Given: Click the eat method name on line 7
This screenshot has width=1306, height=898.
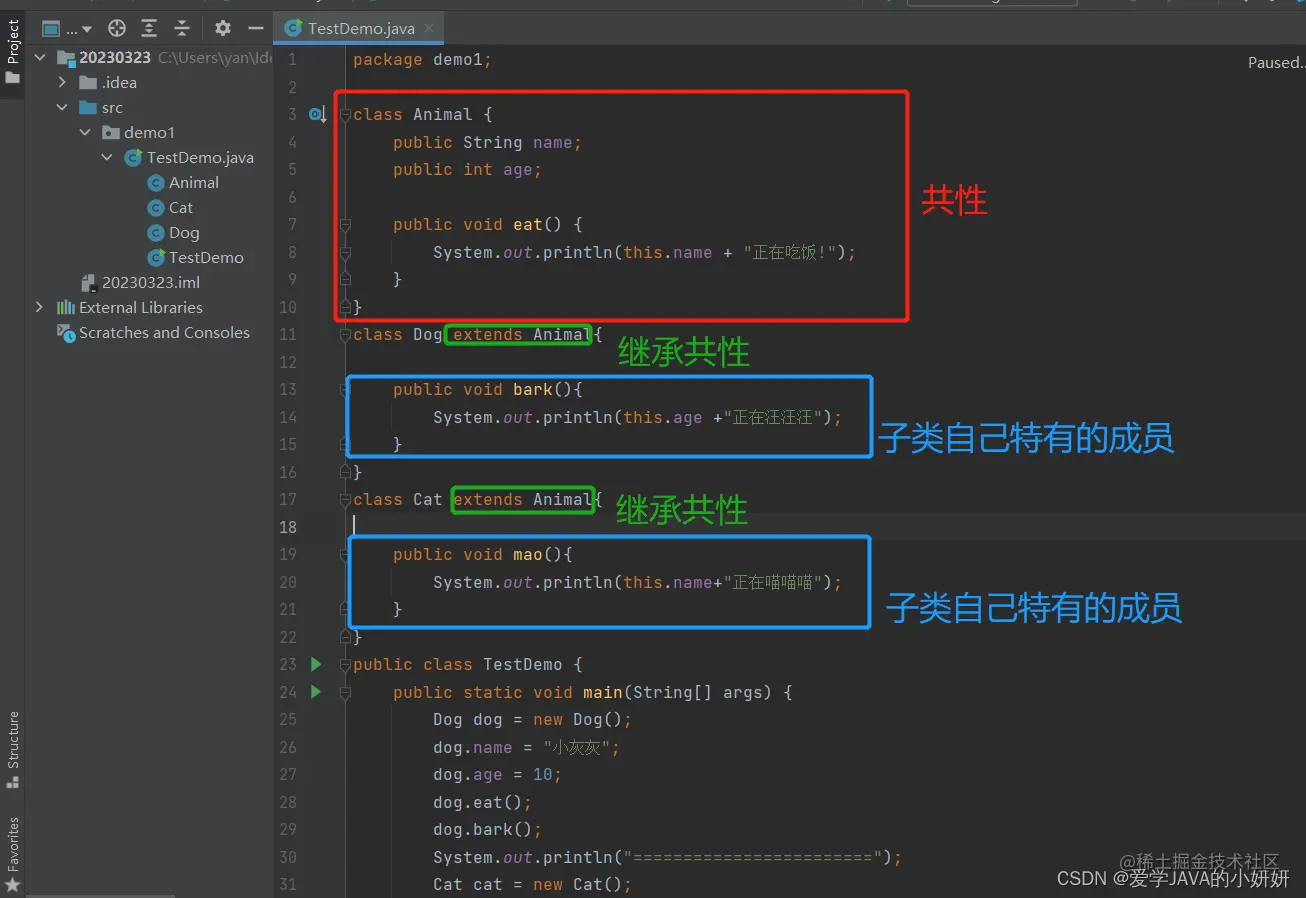Looking at the screenshot, I should point(528,225).
